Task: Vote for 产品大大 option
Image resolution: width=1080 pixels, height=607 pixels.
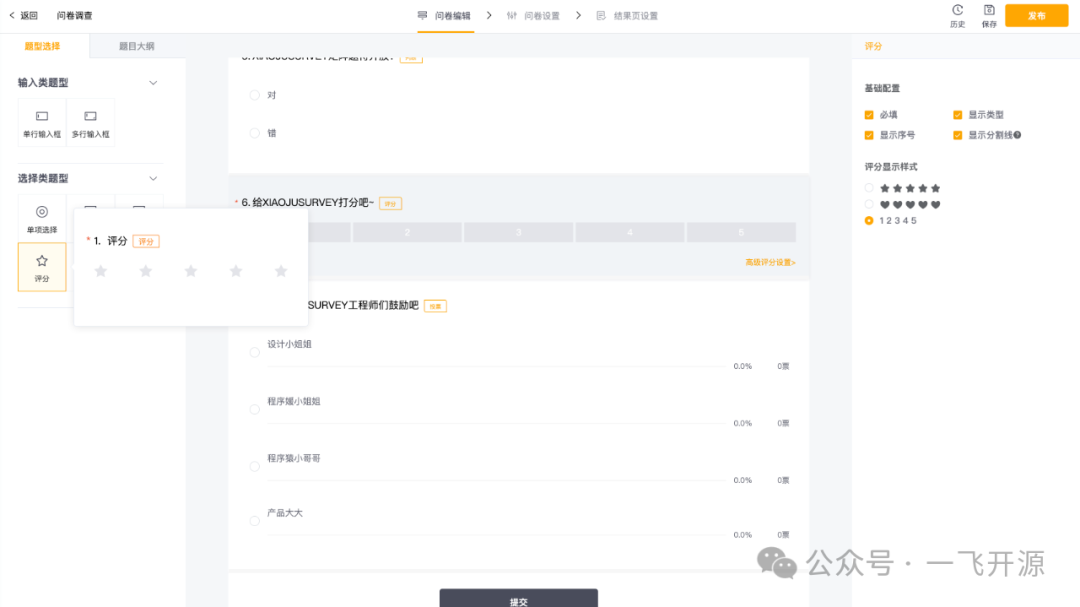Action: tap(255, 521)
